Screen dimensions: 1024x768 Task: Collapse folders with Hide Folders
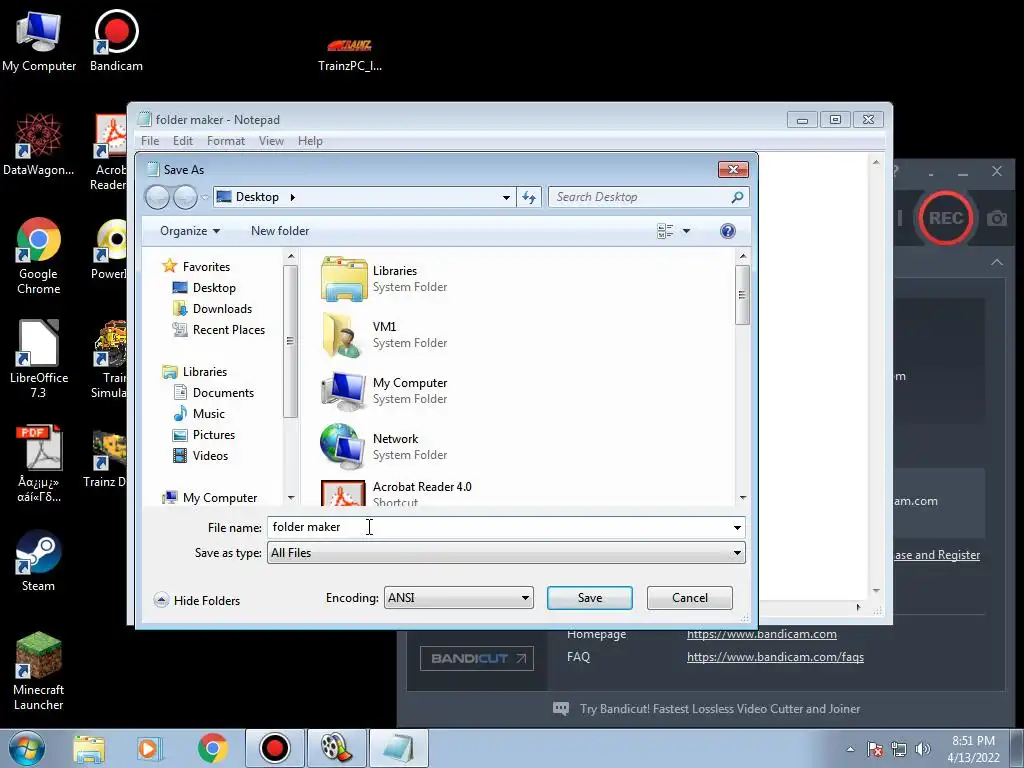pyautogui.click(x=197, y=600)
